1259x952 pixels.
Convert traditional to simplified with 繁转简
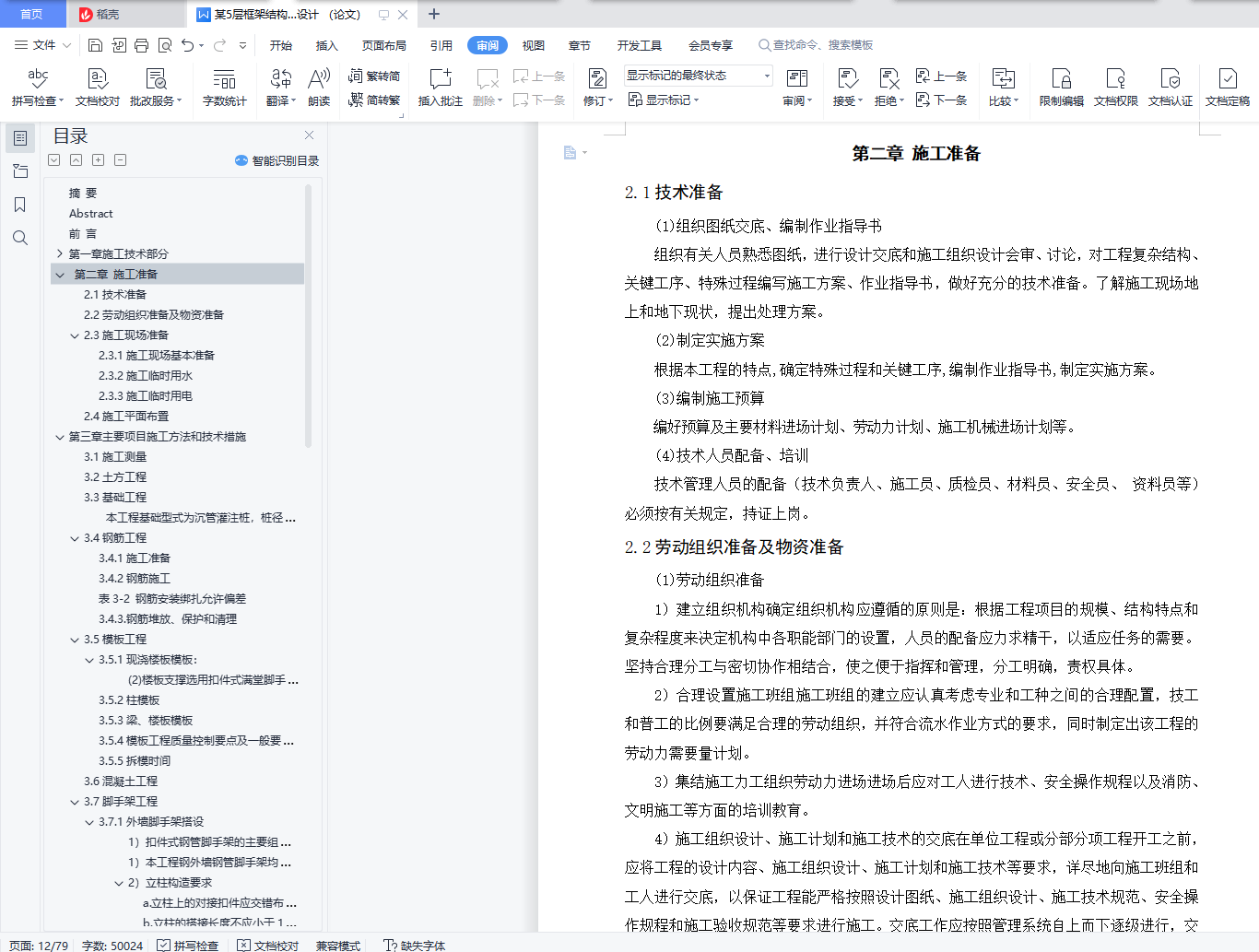pos(374,76)
